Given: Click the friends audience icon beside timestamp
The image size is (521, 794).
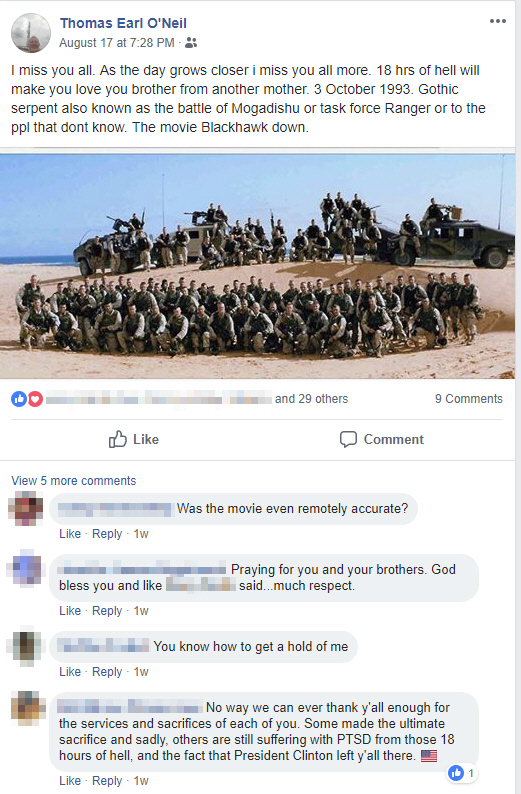Looking at the screenshot, I should click(x=191, y=43).
